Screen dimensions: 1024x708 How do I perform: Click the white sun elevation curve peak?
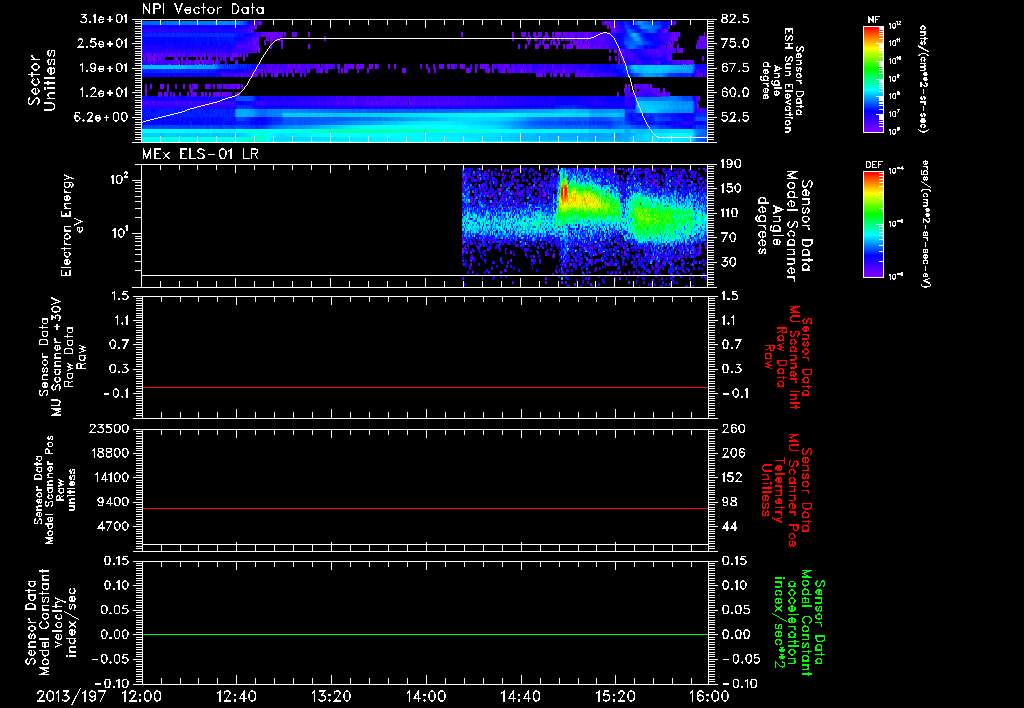606,33
